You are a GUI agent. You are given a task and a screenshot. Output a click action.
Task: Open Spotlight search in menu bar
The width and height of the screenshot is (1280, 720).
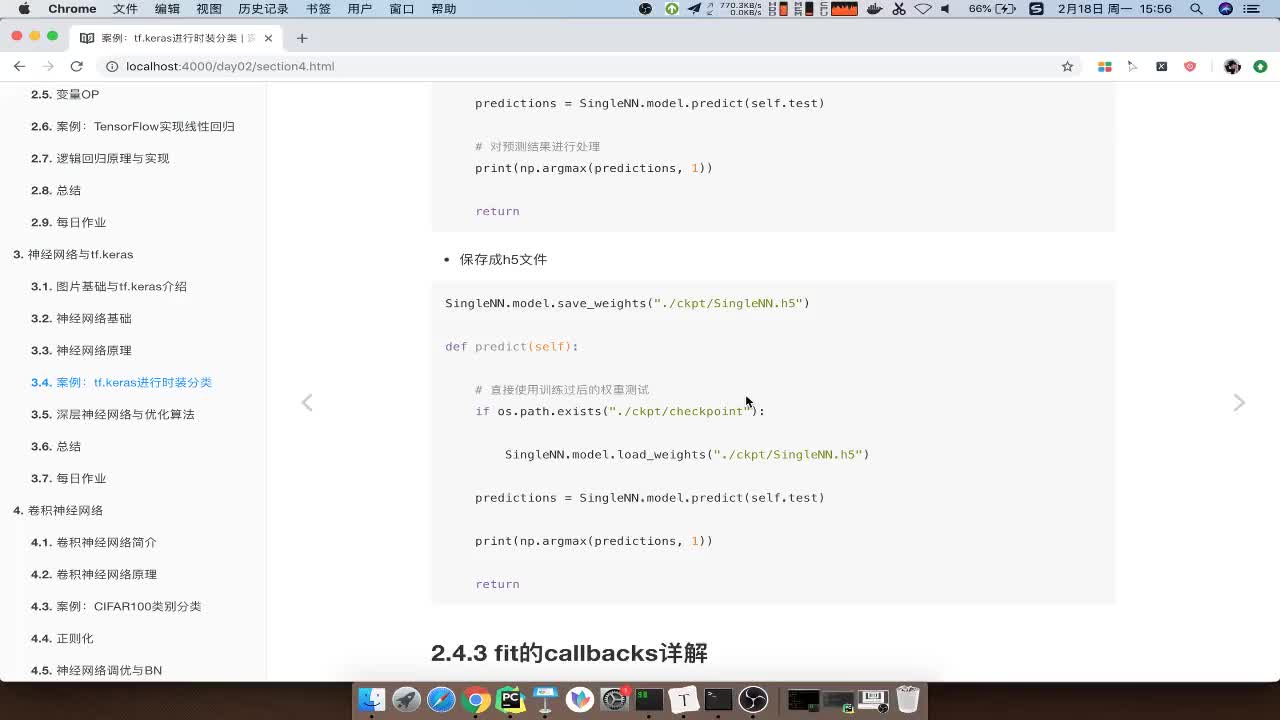pos(1196,9)
